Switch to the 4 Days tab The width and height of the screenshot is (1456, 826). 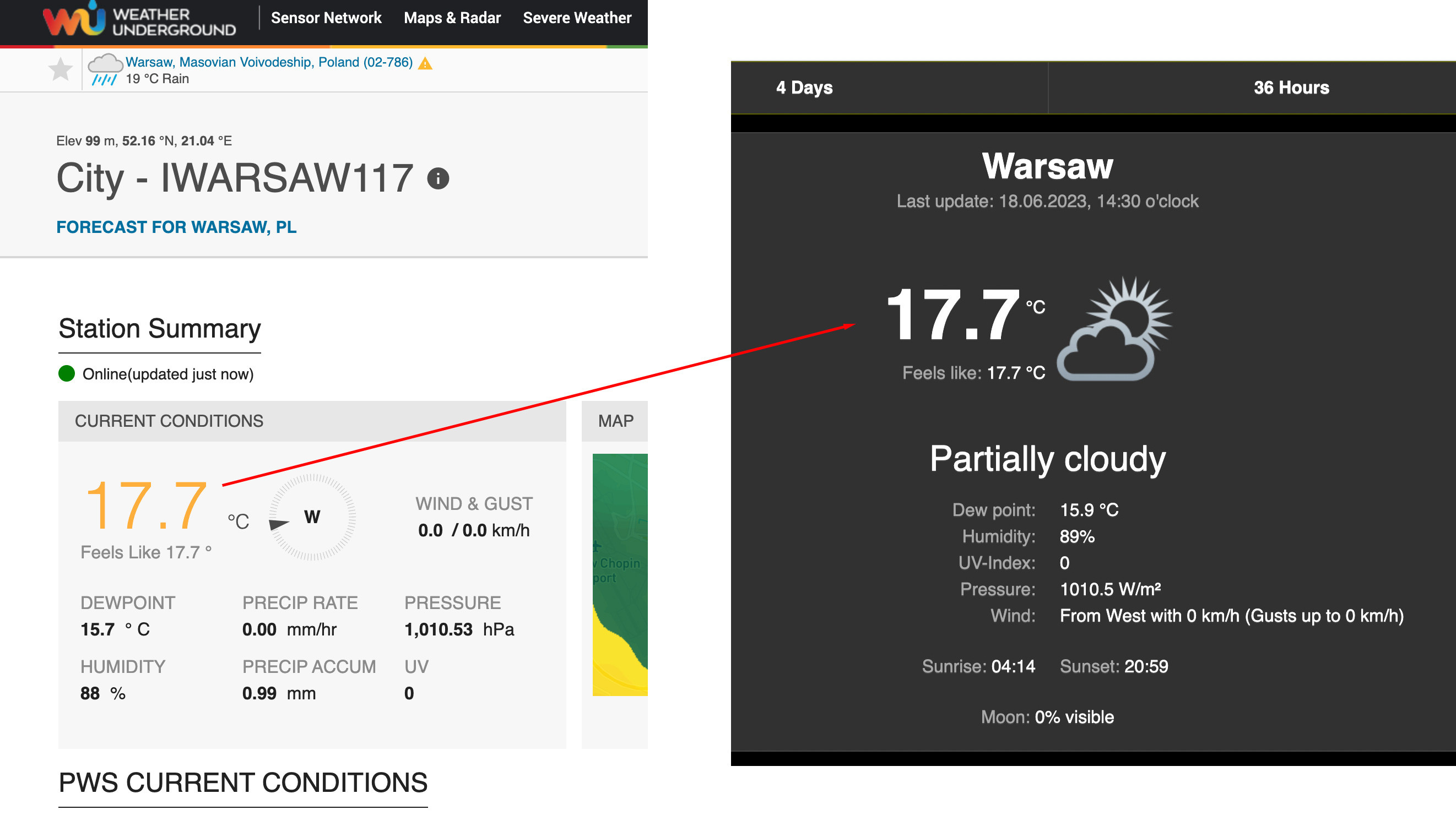click(804, 88)
